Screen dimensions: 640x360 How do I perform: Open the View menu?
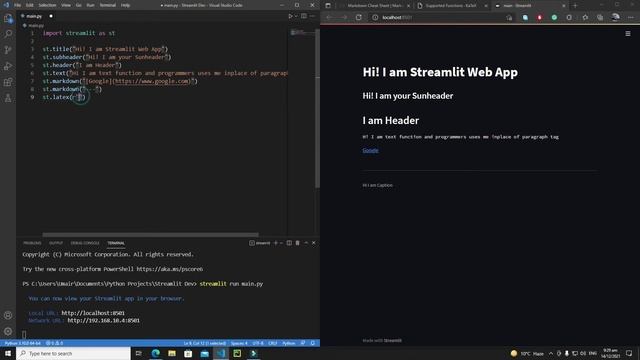point(66,5)
